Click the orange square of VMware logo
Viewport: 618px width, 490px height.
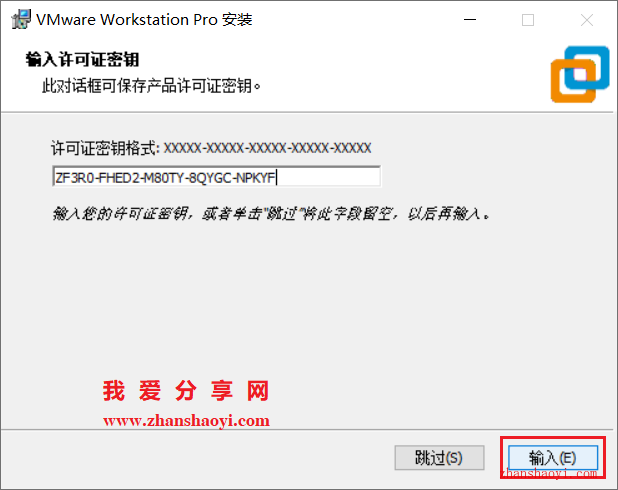(x=573, y=81)
